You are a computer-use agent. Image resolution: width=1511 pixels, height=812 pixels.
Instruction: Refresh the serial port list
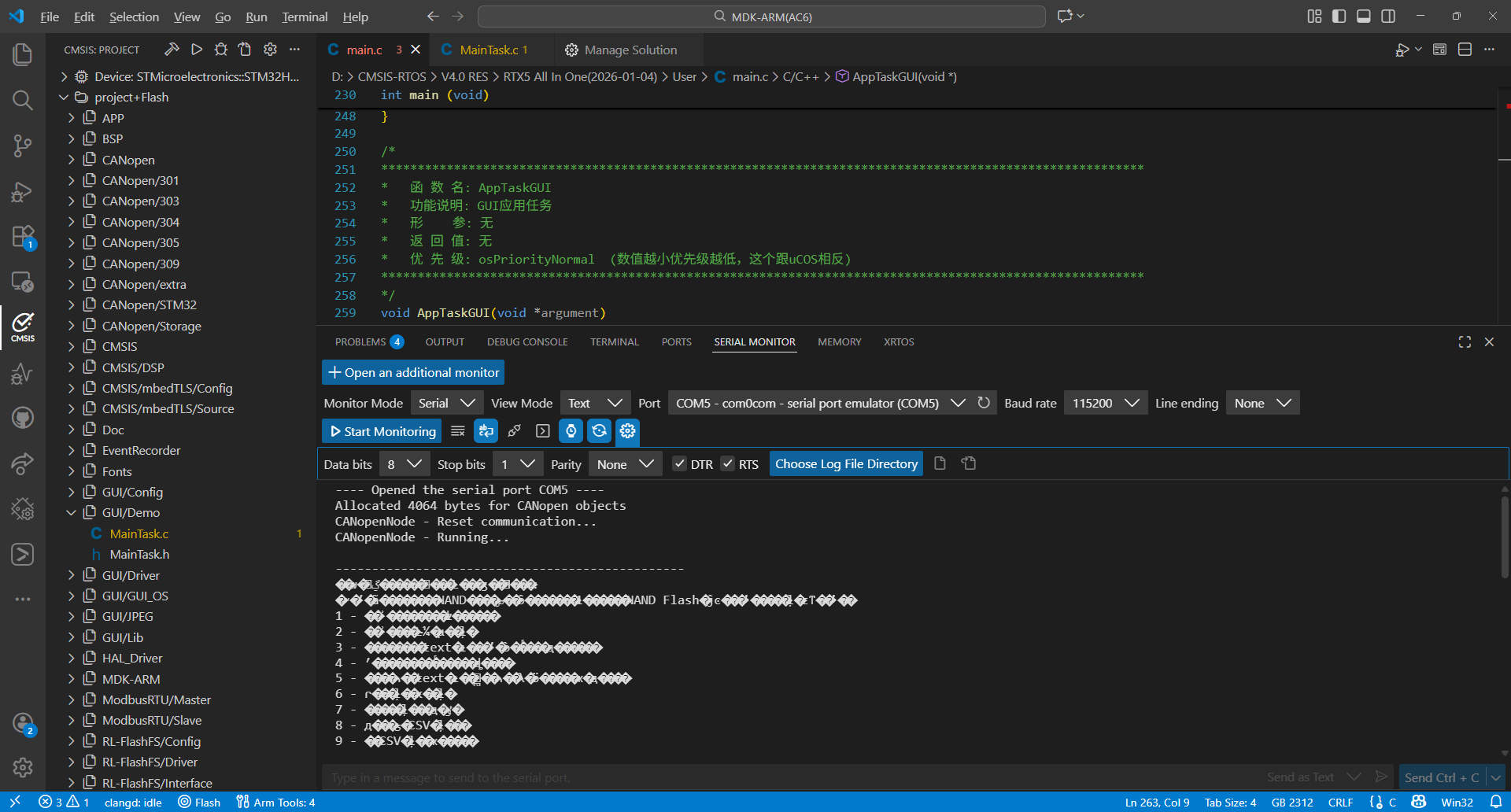tap(984, 403)
